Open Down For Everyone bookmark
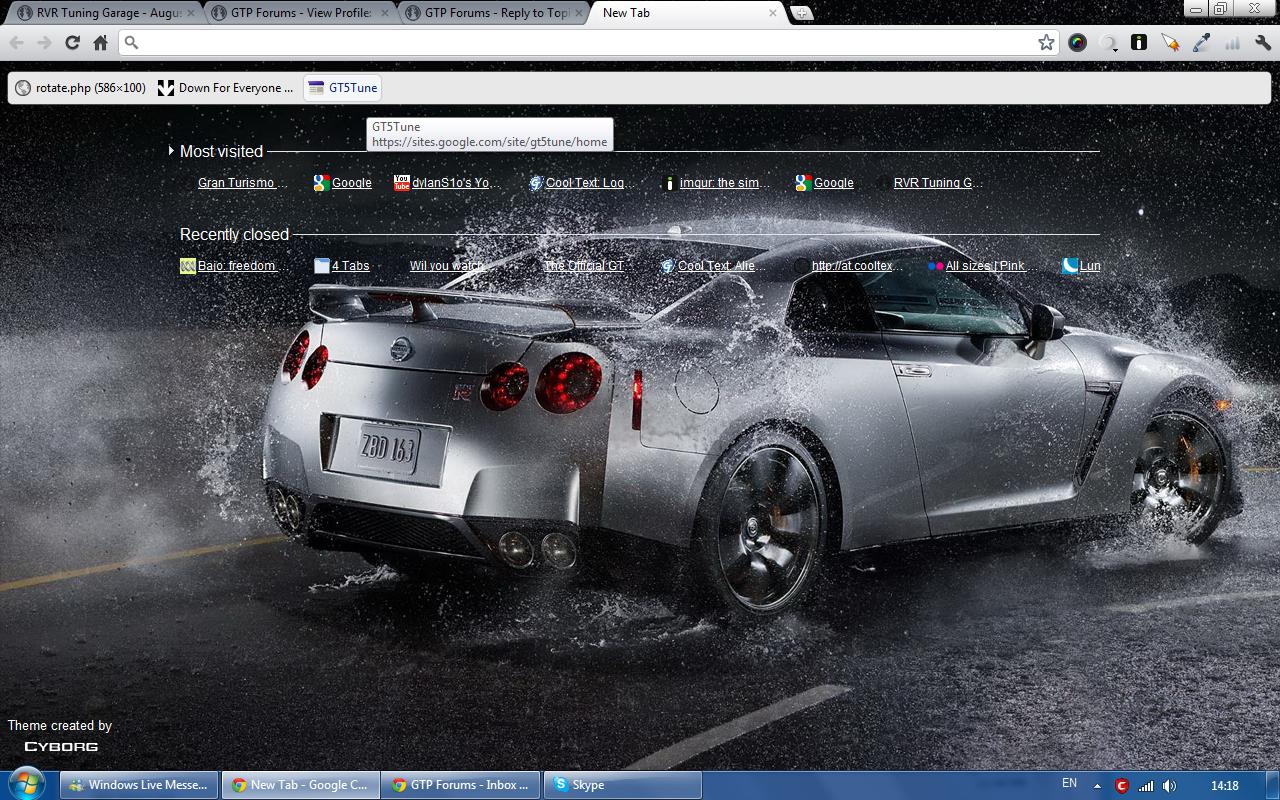Screen dimensions: 1280x800 (x=226, y=88)
